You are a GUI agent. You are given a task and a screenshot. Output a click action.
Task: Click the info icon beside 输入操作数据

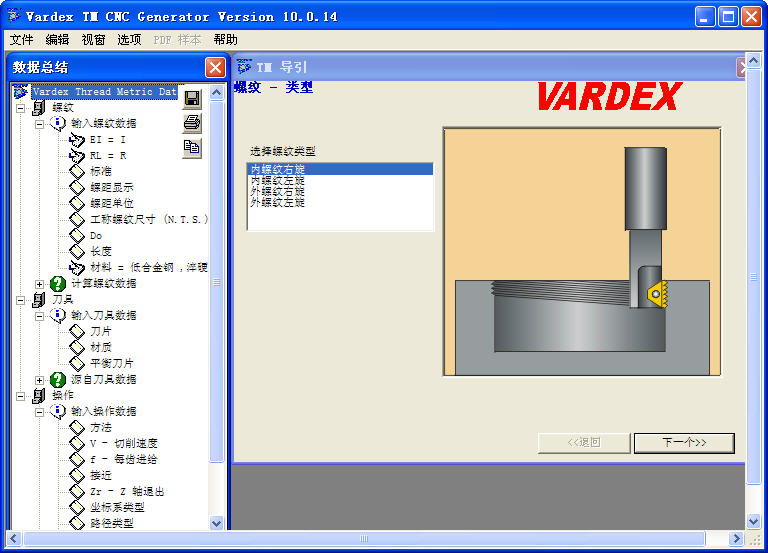point(58,411)
